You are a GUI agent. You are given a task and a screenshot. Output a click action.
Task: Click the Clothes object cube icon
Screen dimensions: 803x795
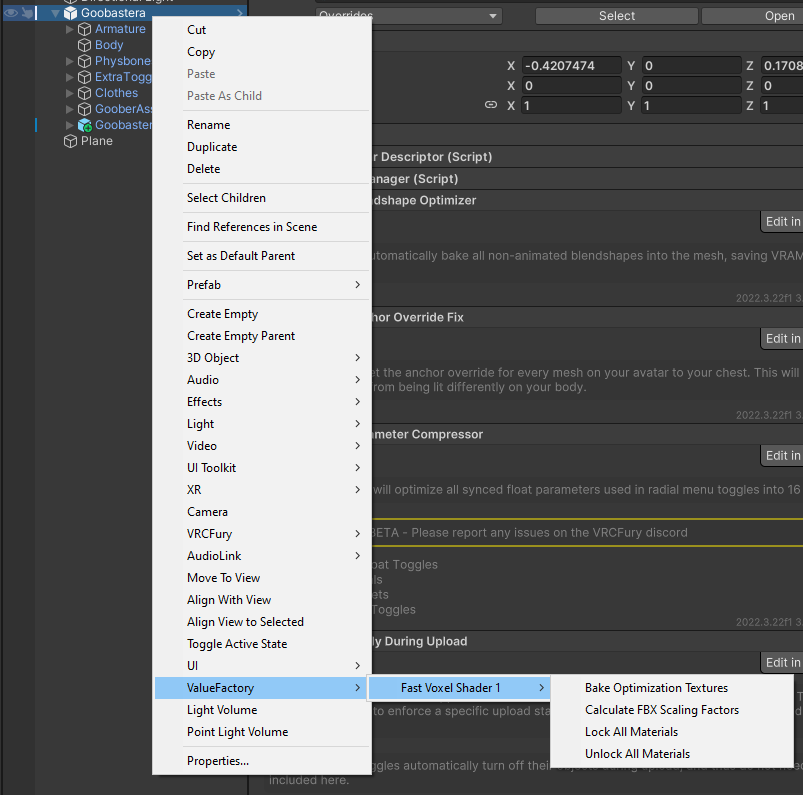point(85,93)
